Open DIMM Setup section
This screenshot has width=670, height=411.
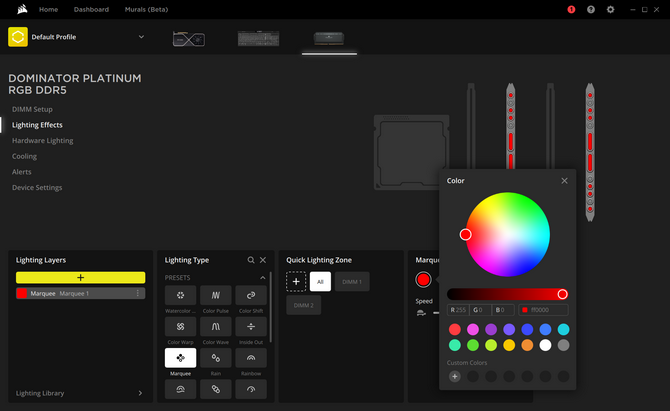(32, 109)
